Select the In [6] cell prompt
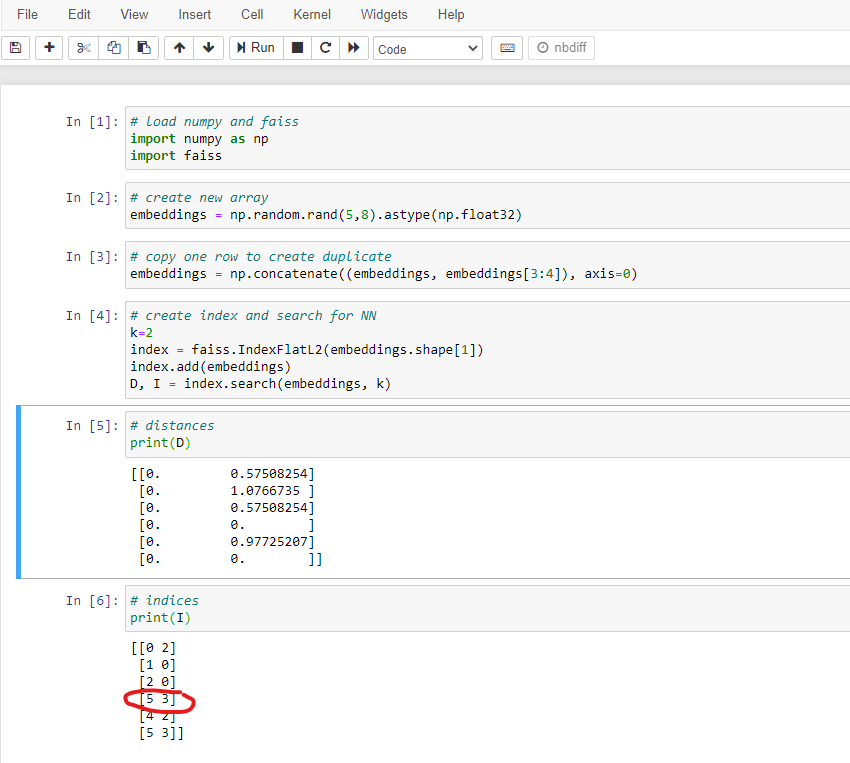Image resolution: width=850 pixels, height=763 pixels. pyautogui.click(x=92, y=601)
